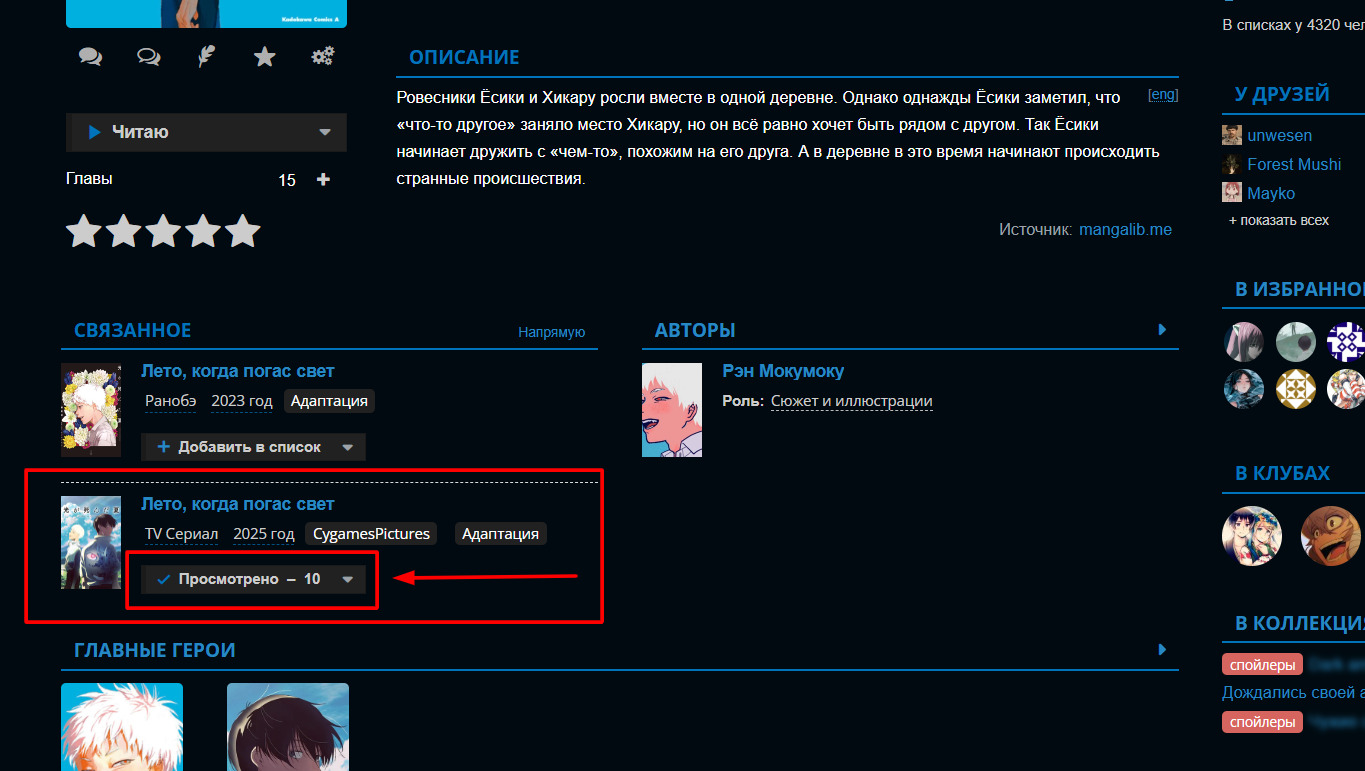Click the filled speech bubbles comment icon
Image resolution: width=1365 pixels, height=771 pixels.
tap(90, 57)
